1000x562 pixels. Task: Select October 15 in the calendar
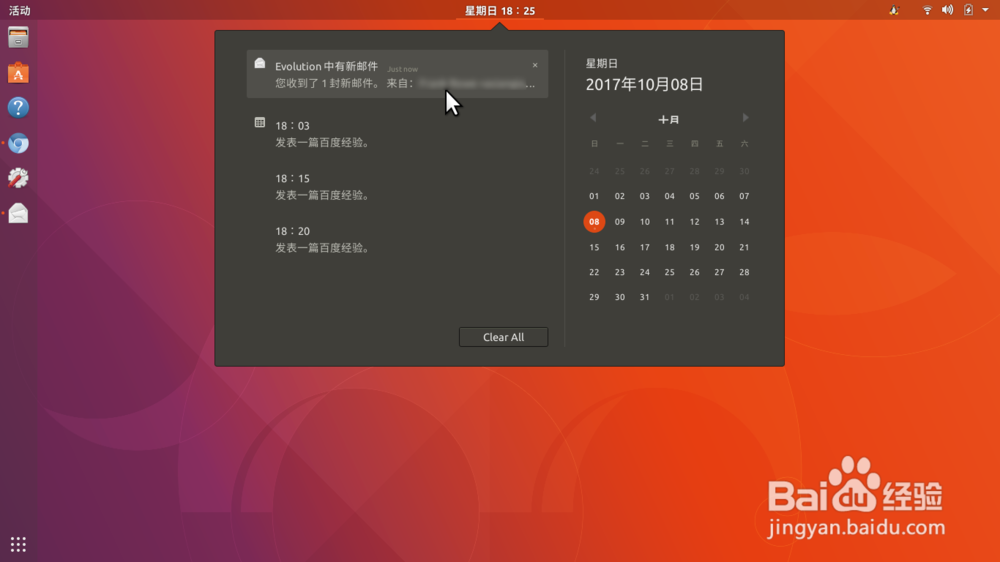tap(594, 247)
